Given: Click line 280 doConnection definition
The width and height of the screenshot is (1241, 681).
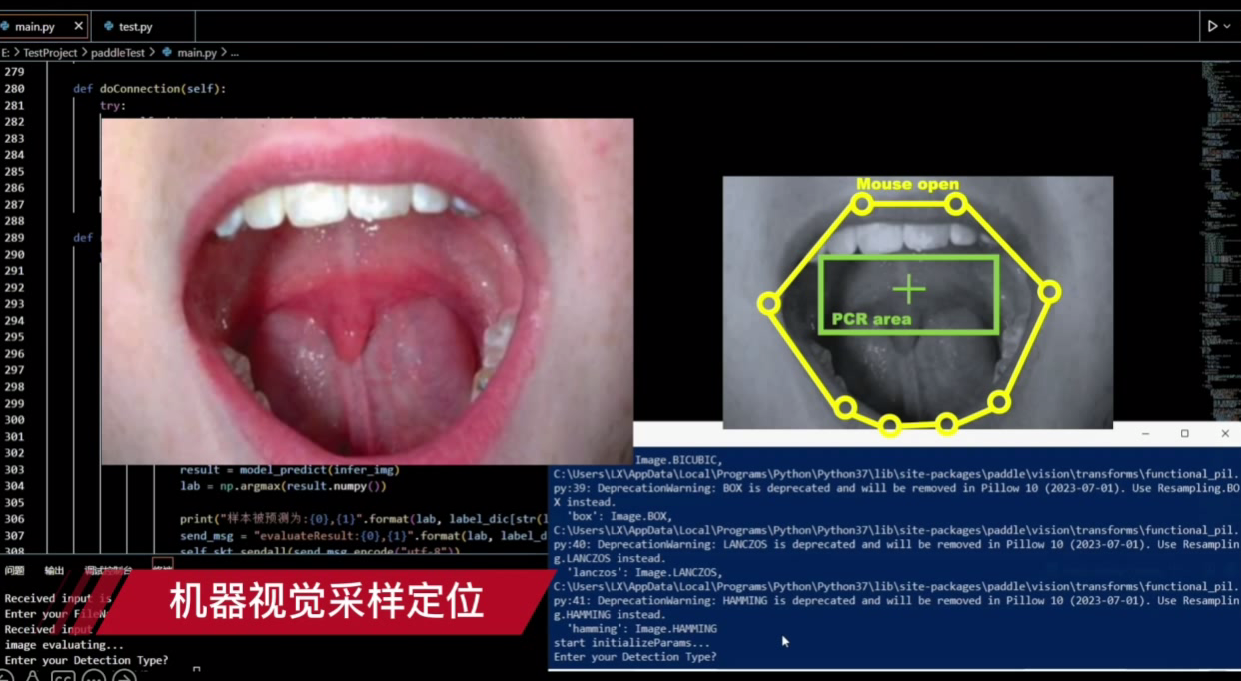Looking at the screenshot, I should pyautogui.click(x=163, y=89).
